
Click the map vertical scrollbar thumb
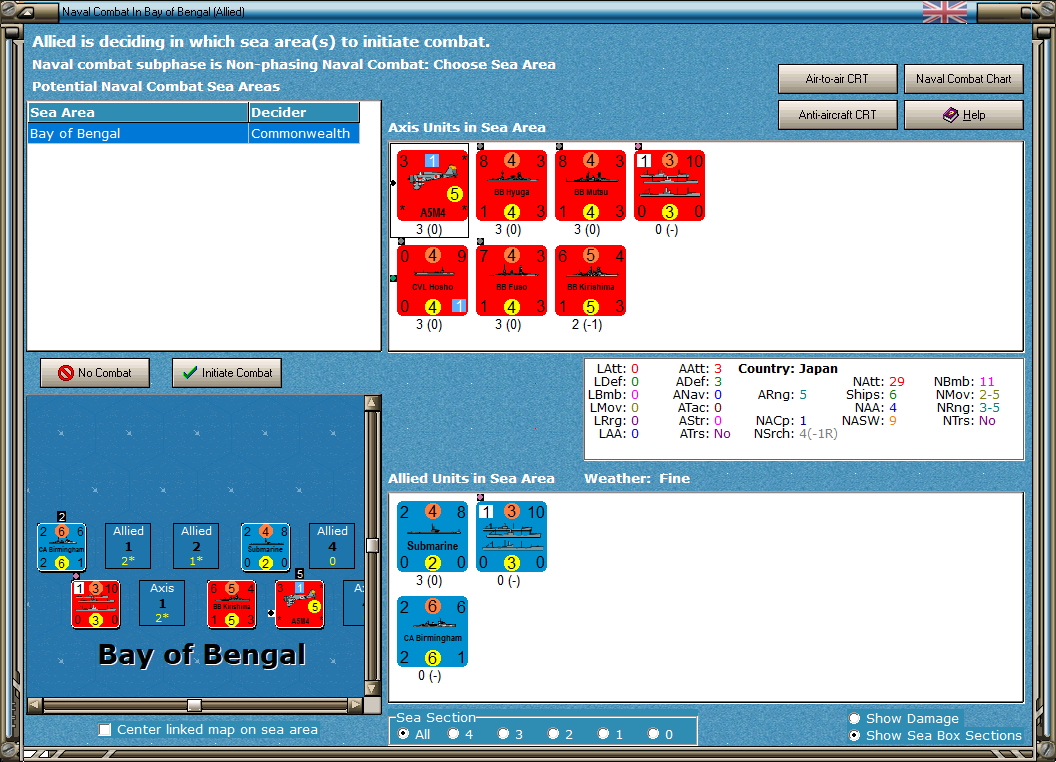pyautogui.click(x=372, y=545)
